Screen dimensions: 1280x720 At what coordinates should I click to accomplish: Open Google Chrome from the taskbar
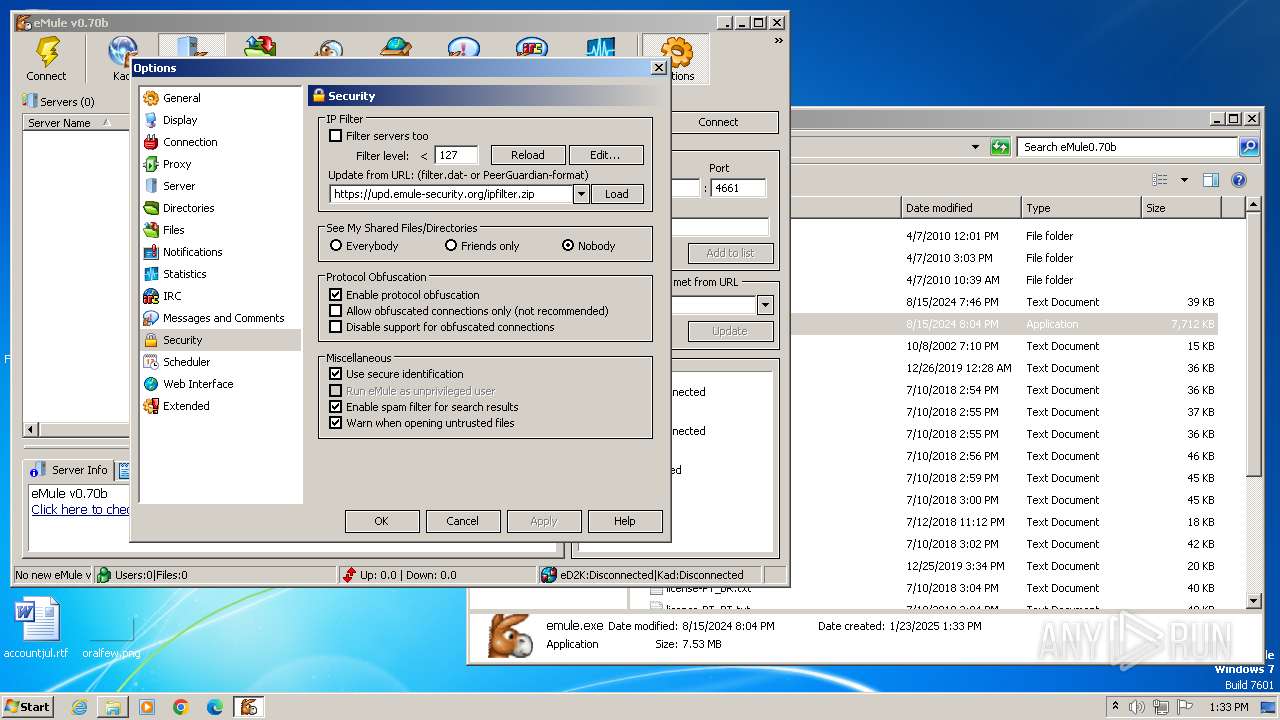tap(181, 707)
